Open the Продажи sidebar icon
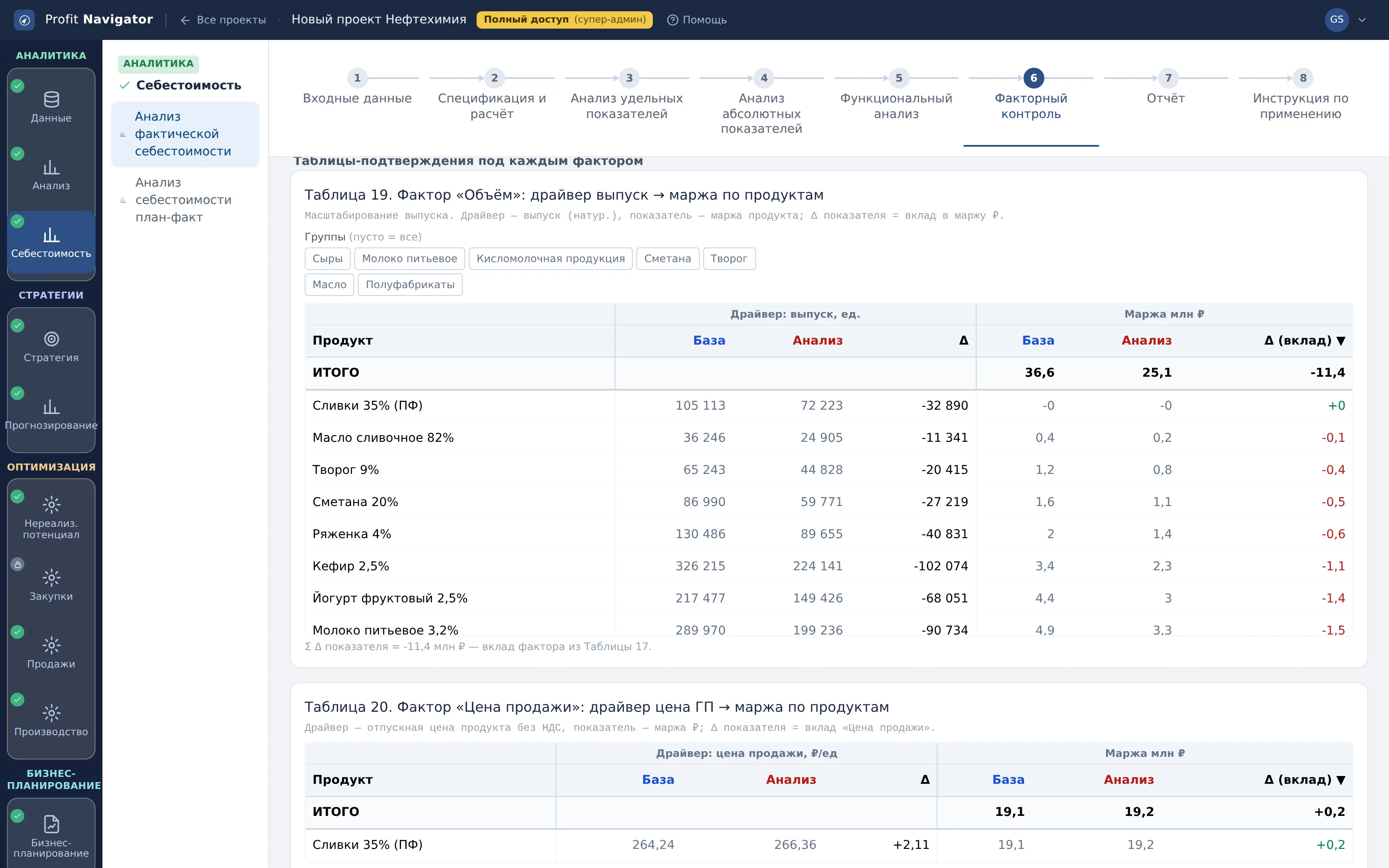The width and height of the screenshot is (1389, 868). [51, 645]
